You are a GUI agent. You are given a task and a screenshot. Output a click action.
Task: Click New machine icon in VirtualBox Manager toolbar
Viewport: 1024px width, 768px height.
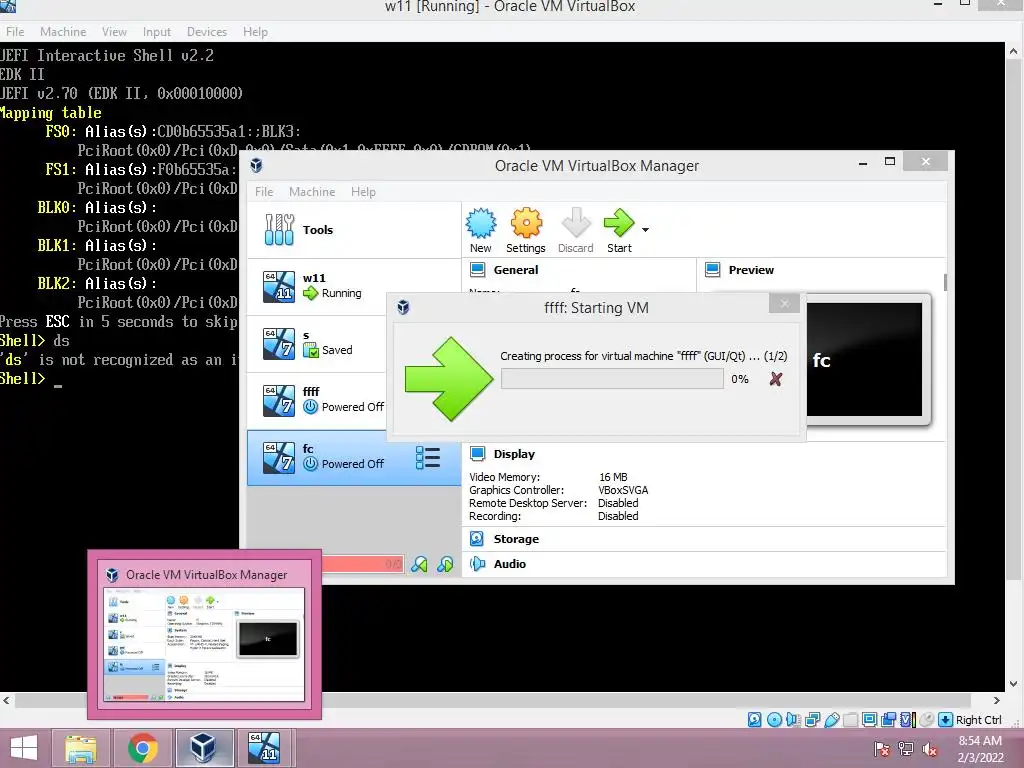point(481,231)
